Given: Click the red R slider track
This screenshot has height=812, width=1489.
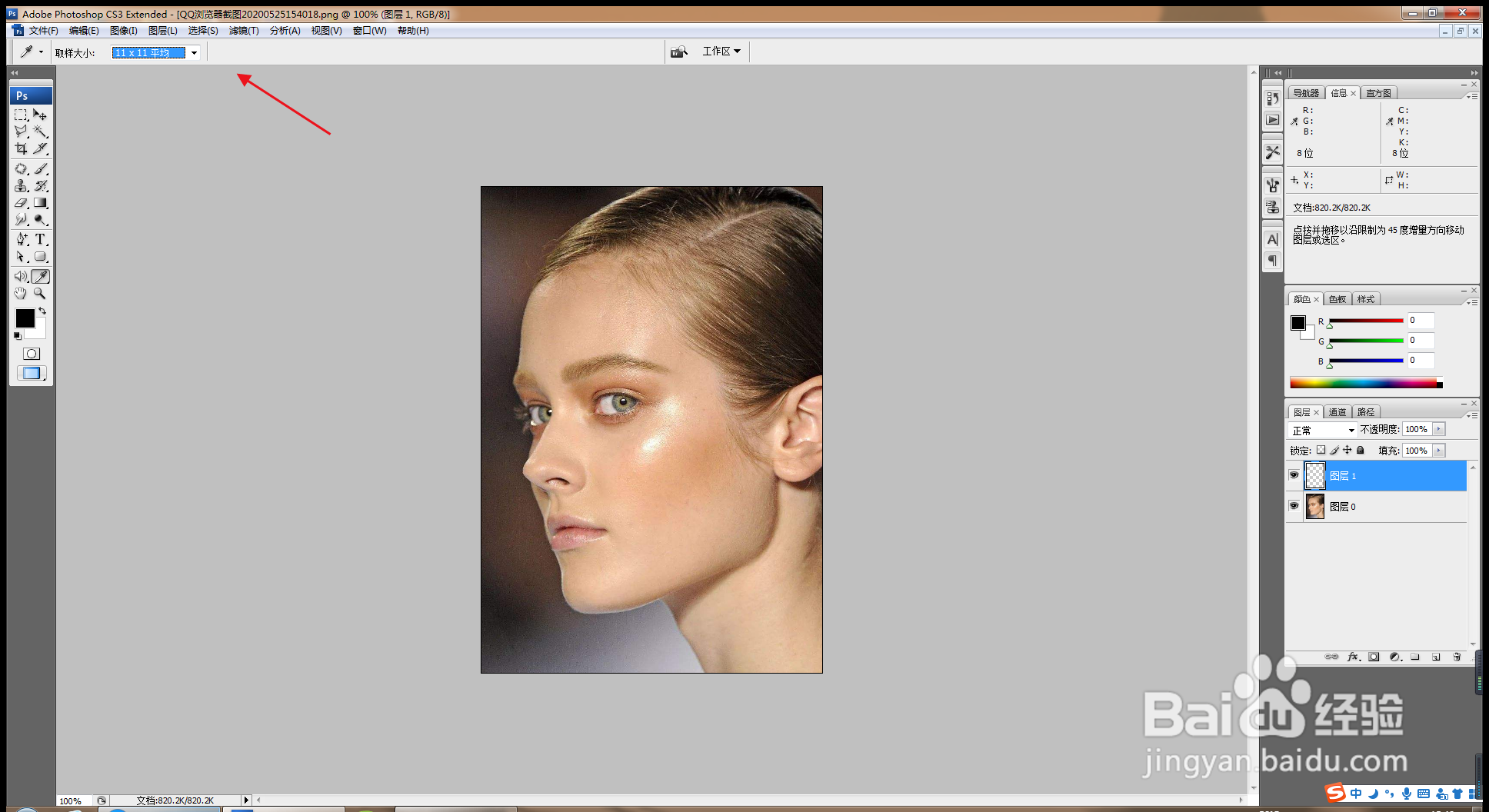Looking at the screenshot, I should coord(1366,321).
